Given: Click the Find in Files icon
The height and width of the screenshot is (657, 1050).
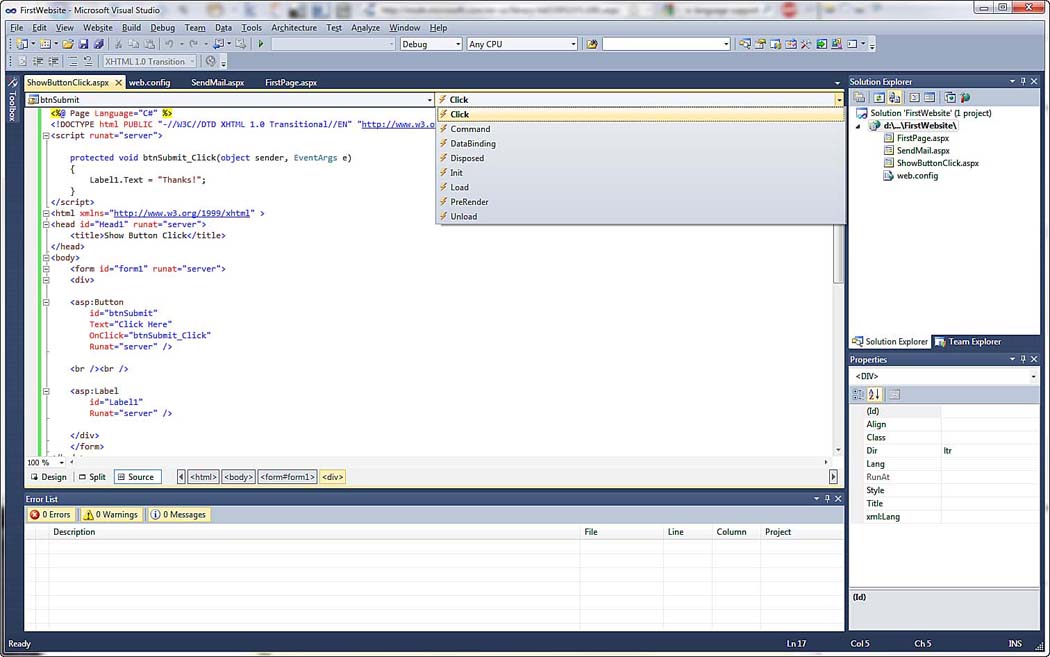Looking at the screenshot, I should coord(592,44).
